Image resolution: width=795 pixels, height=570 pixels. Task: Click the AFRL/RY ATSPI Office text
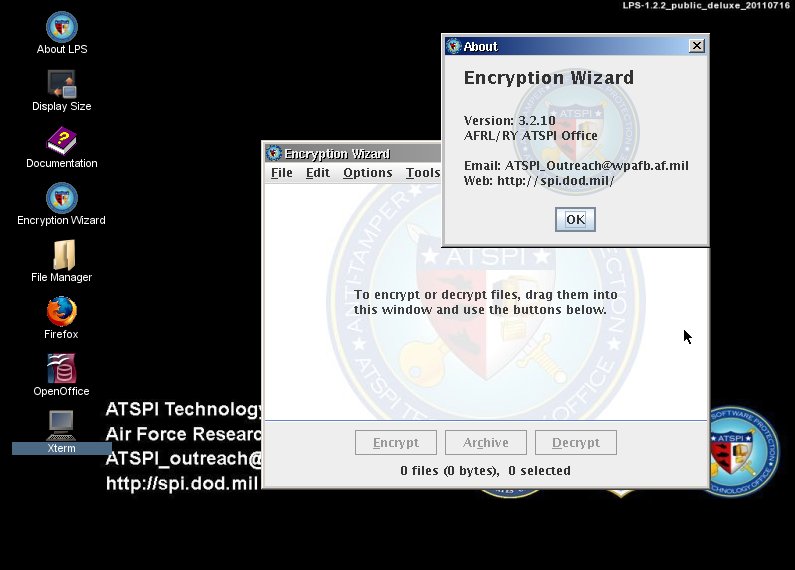coord(531,136)
